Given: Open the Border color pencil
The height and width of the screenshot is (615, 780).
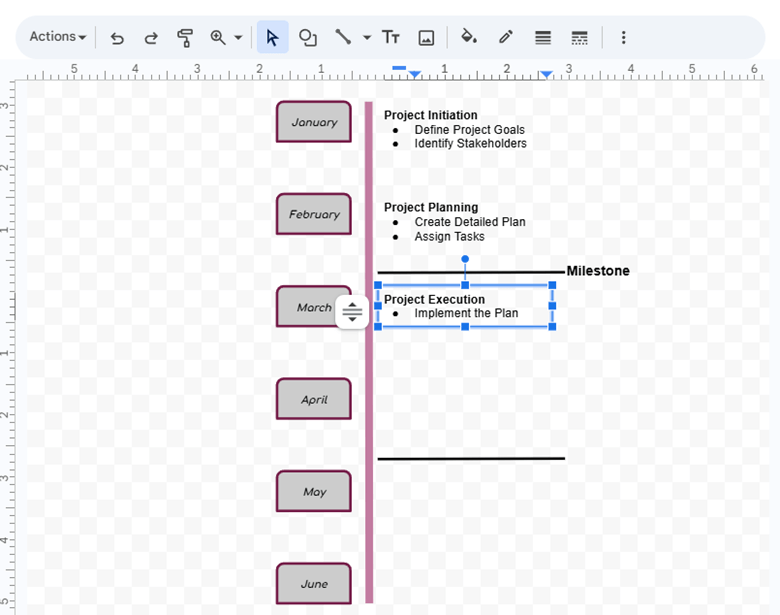Looking at the screenshot, I should pos(506,37).
